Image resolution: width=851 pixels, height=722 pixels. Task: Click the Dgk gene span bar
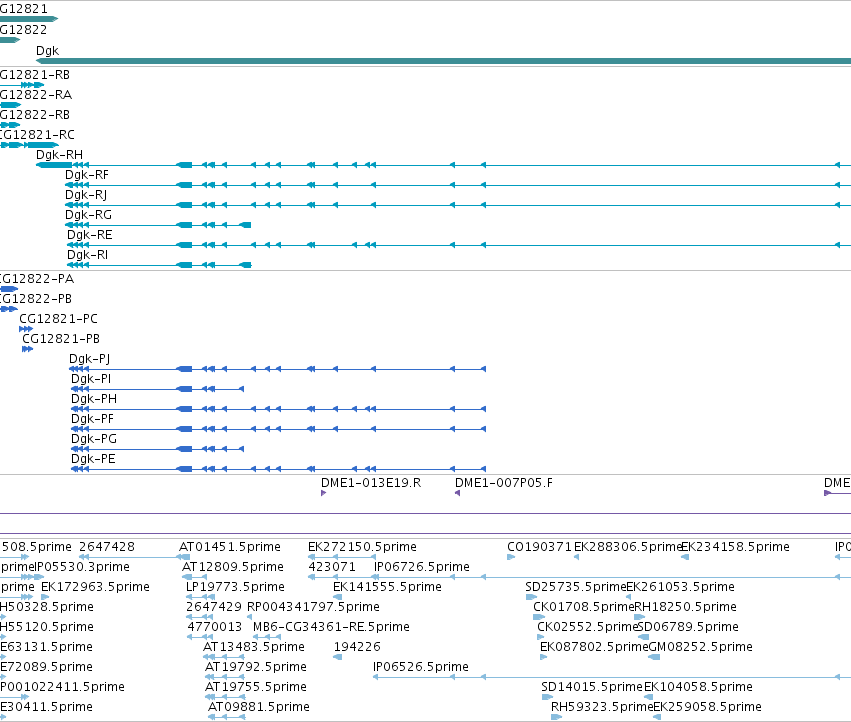[443, 61]
